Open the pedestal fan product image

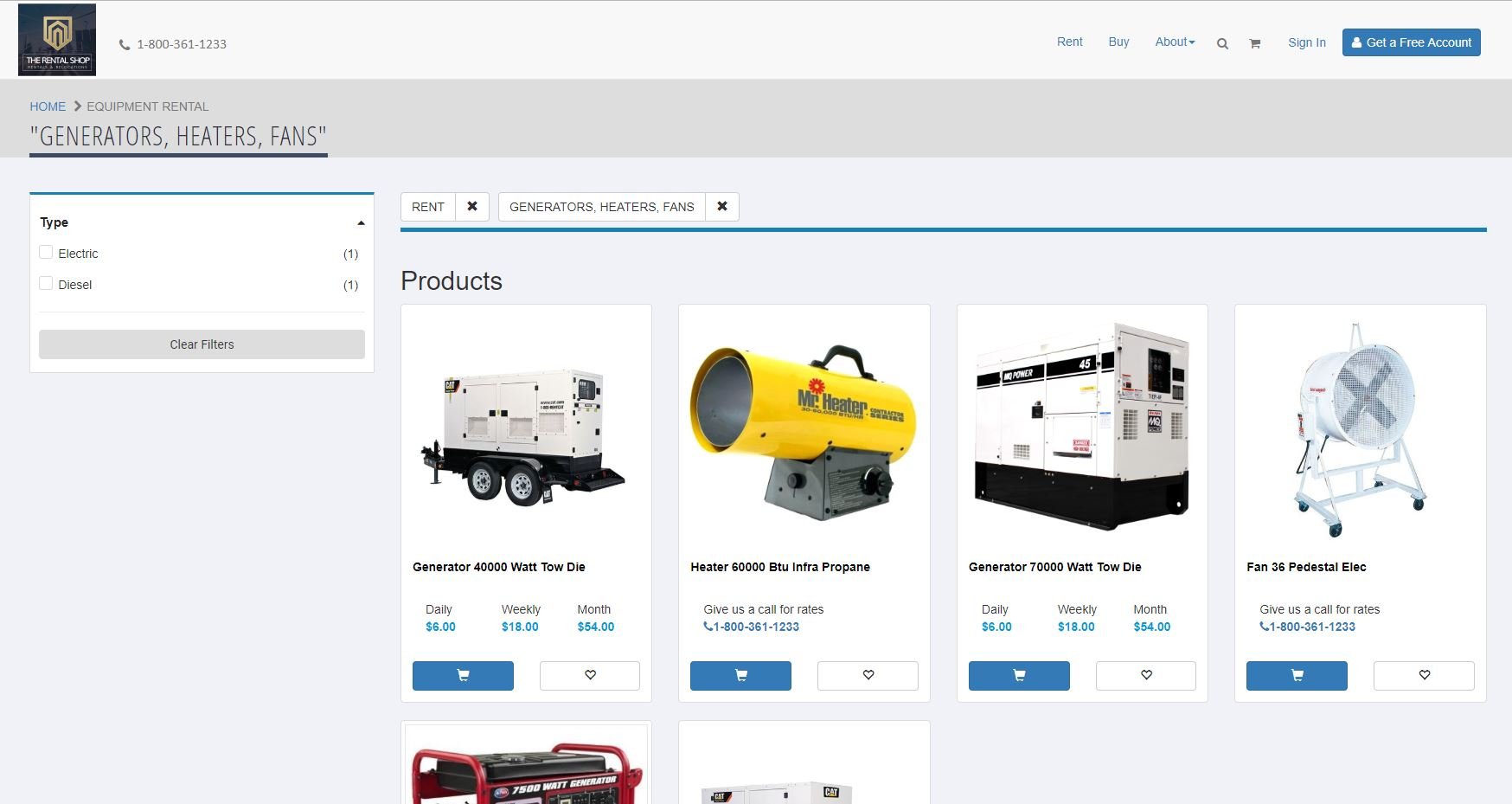coord(1360,429)
